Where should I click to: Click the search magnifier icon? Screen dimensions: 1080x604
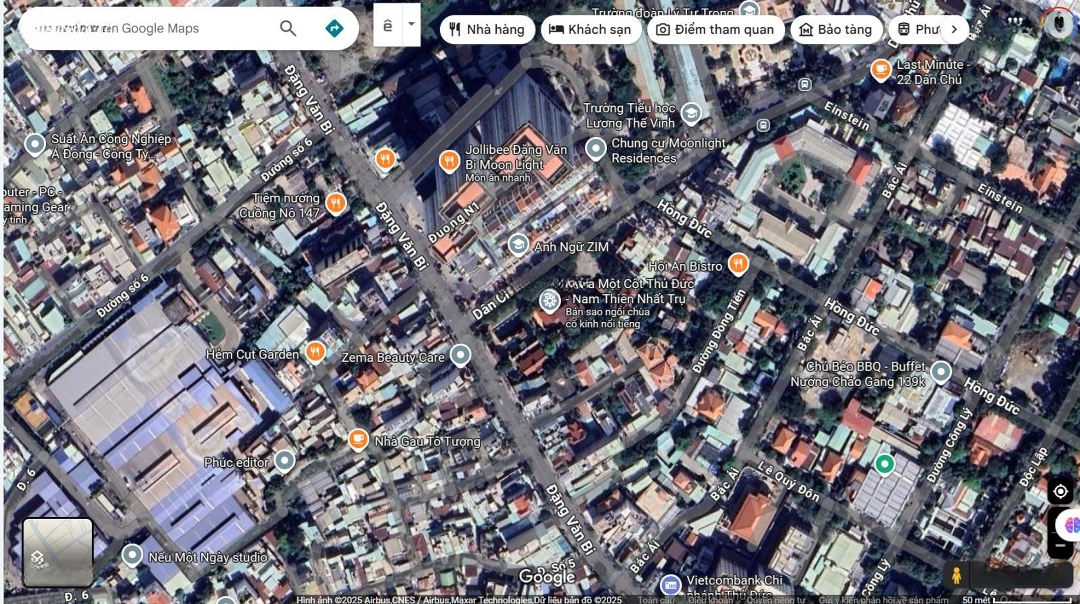(x=288, y=28)
